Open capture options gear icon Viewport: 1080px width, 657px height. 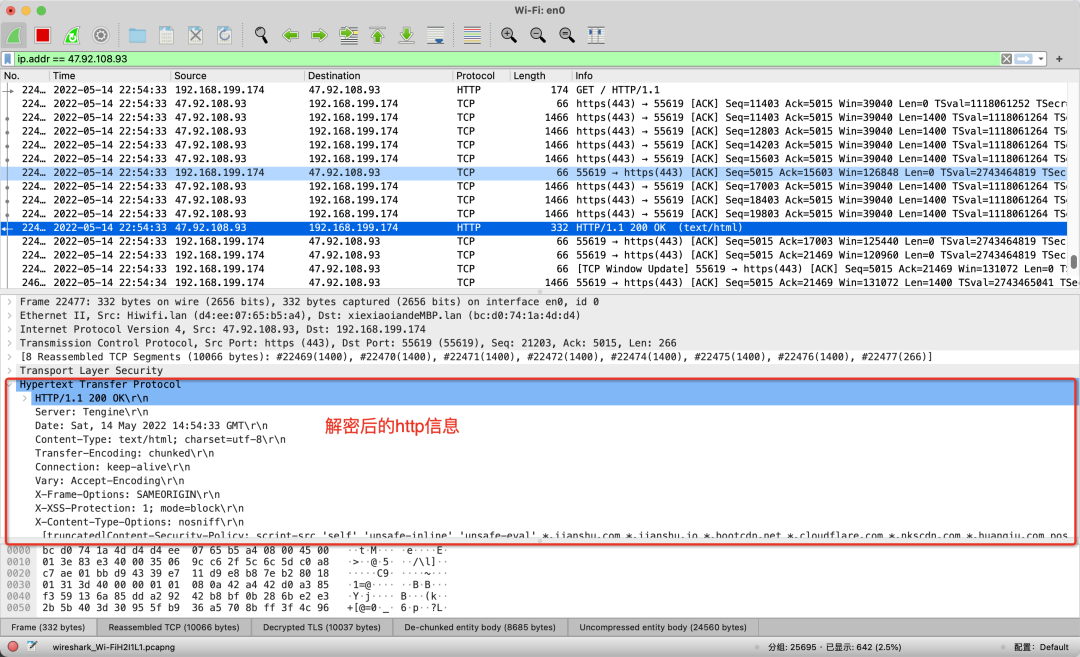[x=101, y=35]
